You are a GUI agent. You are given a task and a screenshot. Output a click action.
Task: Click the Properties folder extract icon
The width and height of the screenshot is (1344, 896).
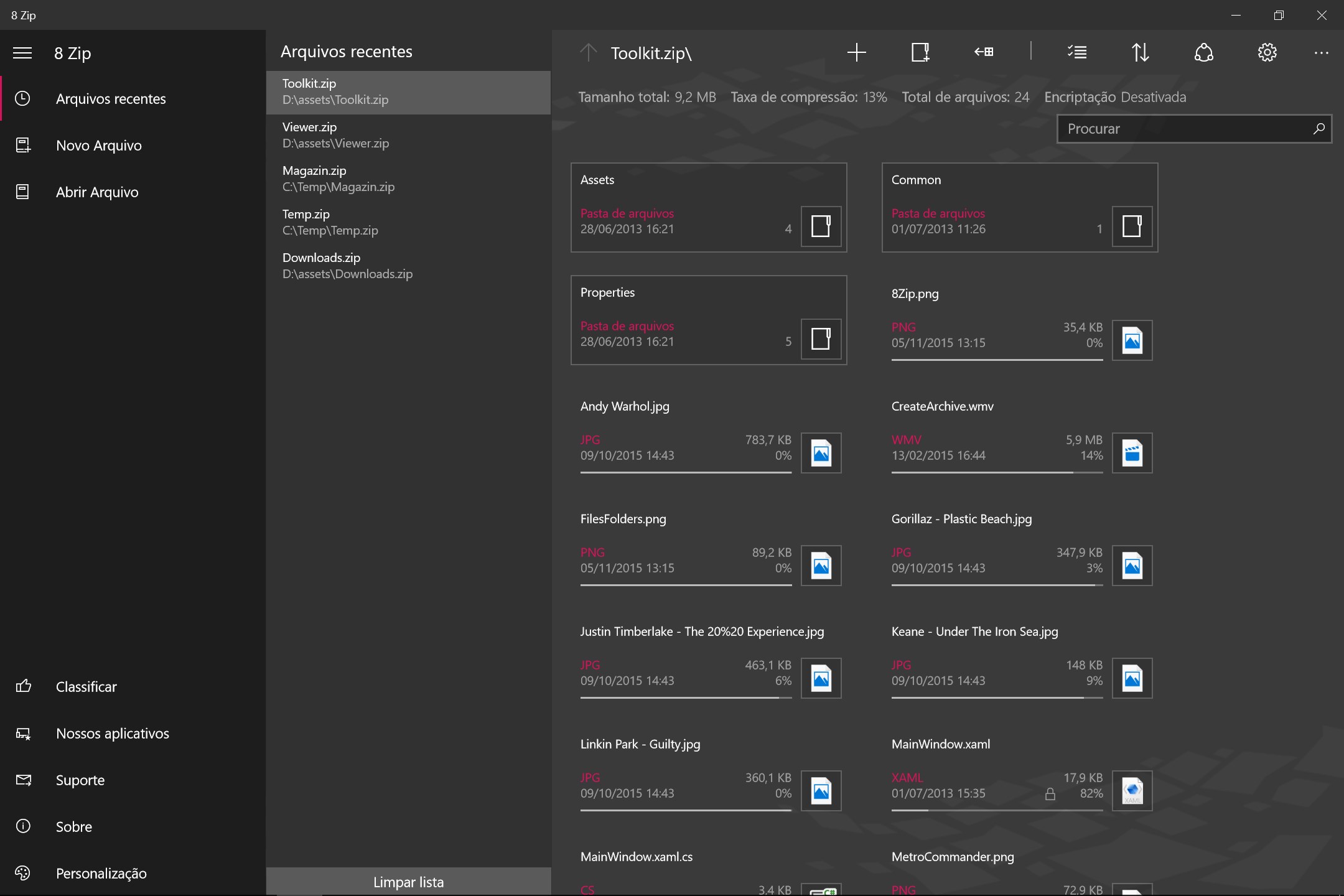[821, 339]
